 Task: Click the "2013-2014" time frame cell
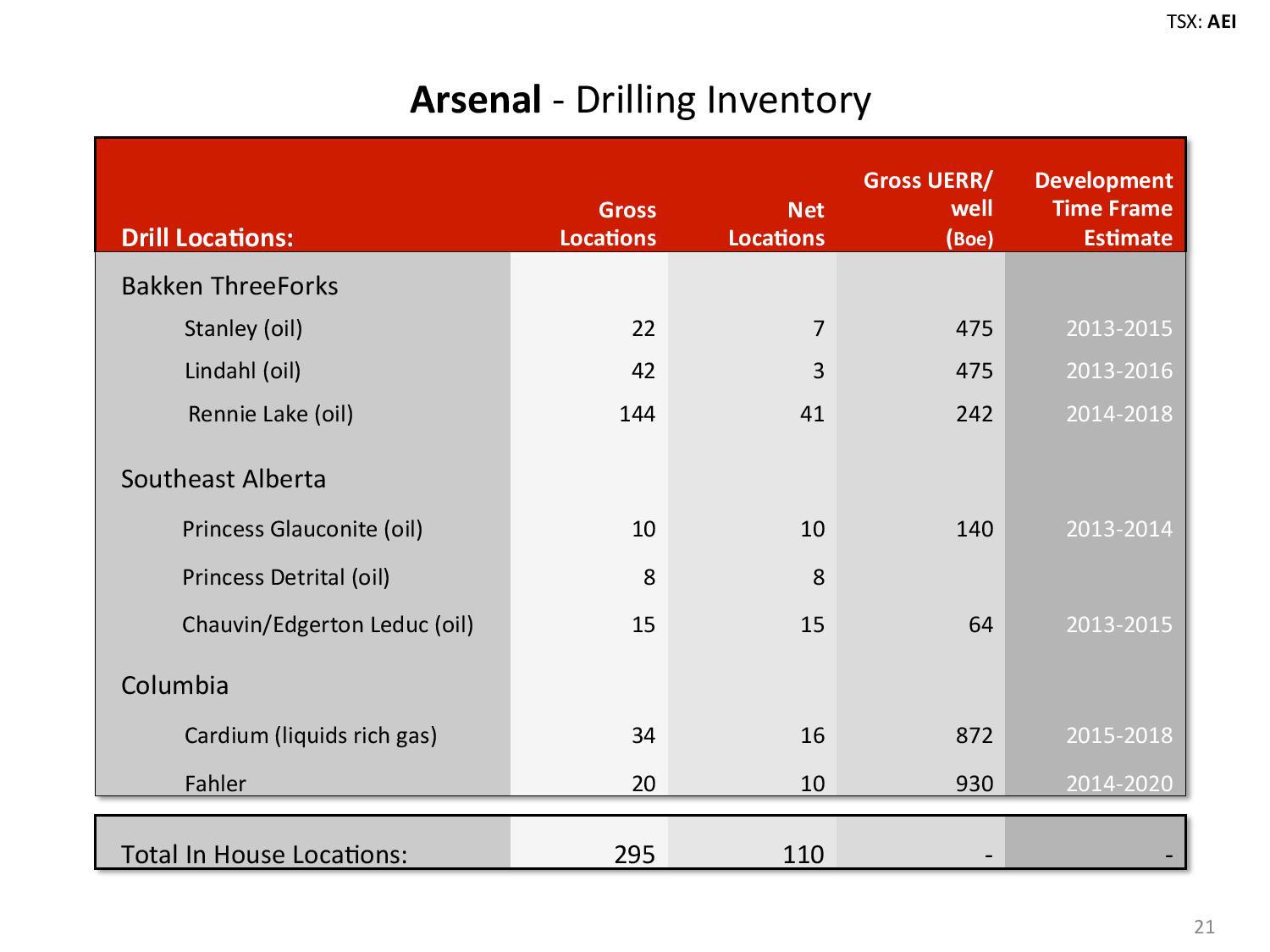point(1119,529)
